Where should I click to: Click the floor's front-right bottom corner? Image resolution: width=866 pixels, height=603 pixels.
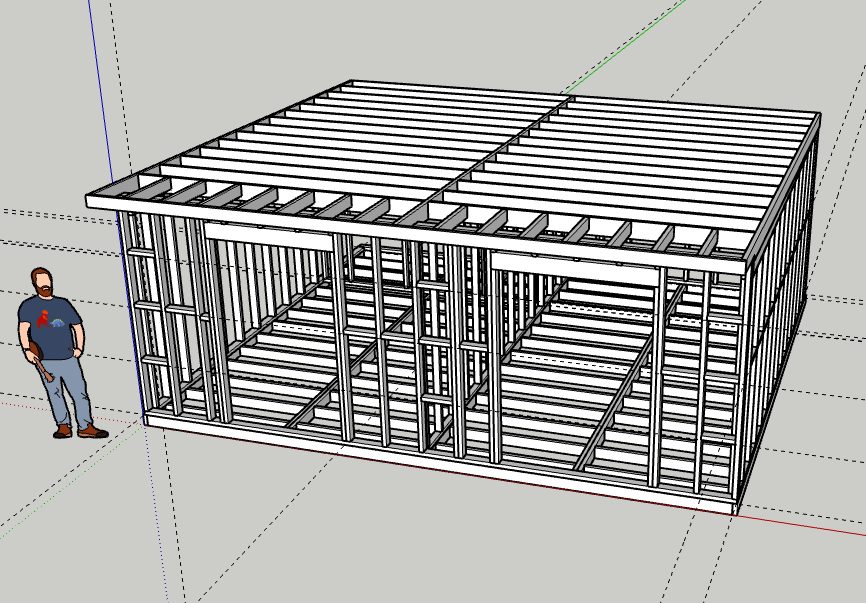tap(733, 512)
